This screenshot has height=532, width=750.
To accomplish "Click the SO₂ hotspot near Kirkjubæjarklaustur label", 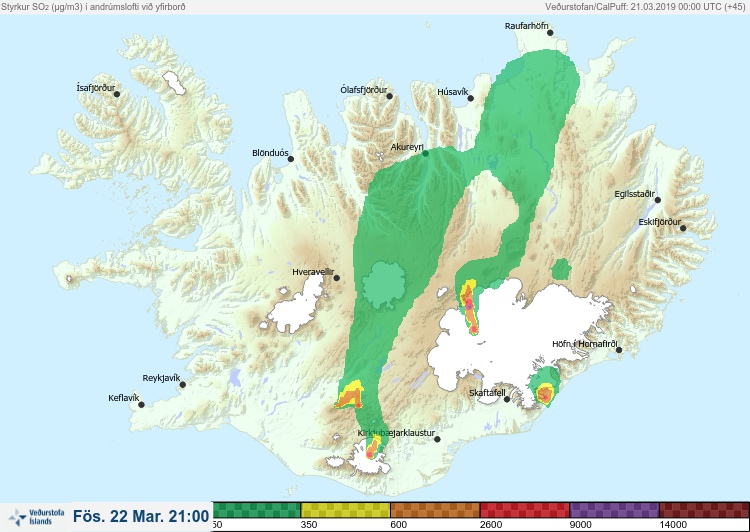I will click(x=372, y=449).
